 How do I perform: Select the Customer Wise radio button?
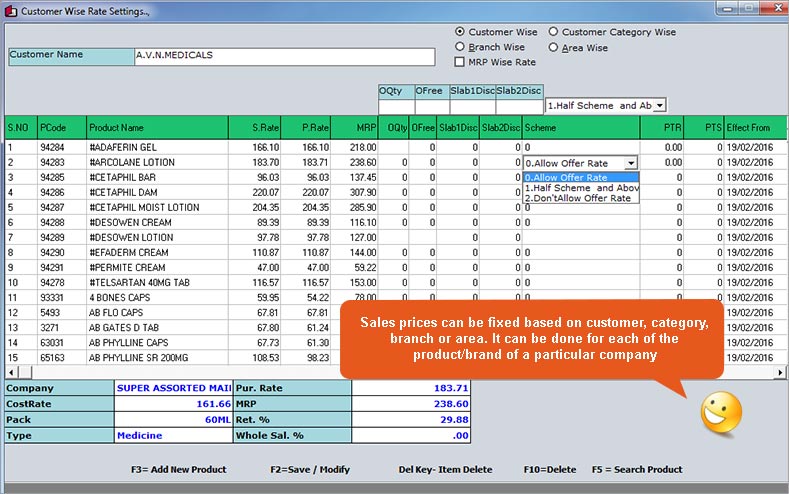(459, 32)
